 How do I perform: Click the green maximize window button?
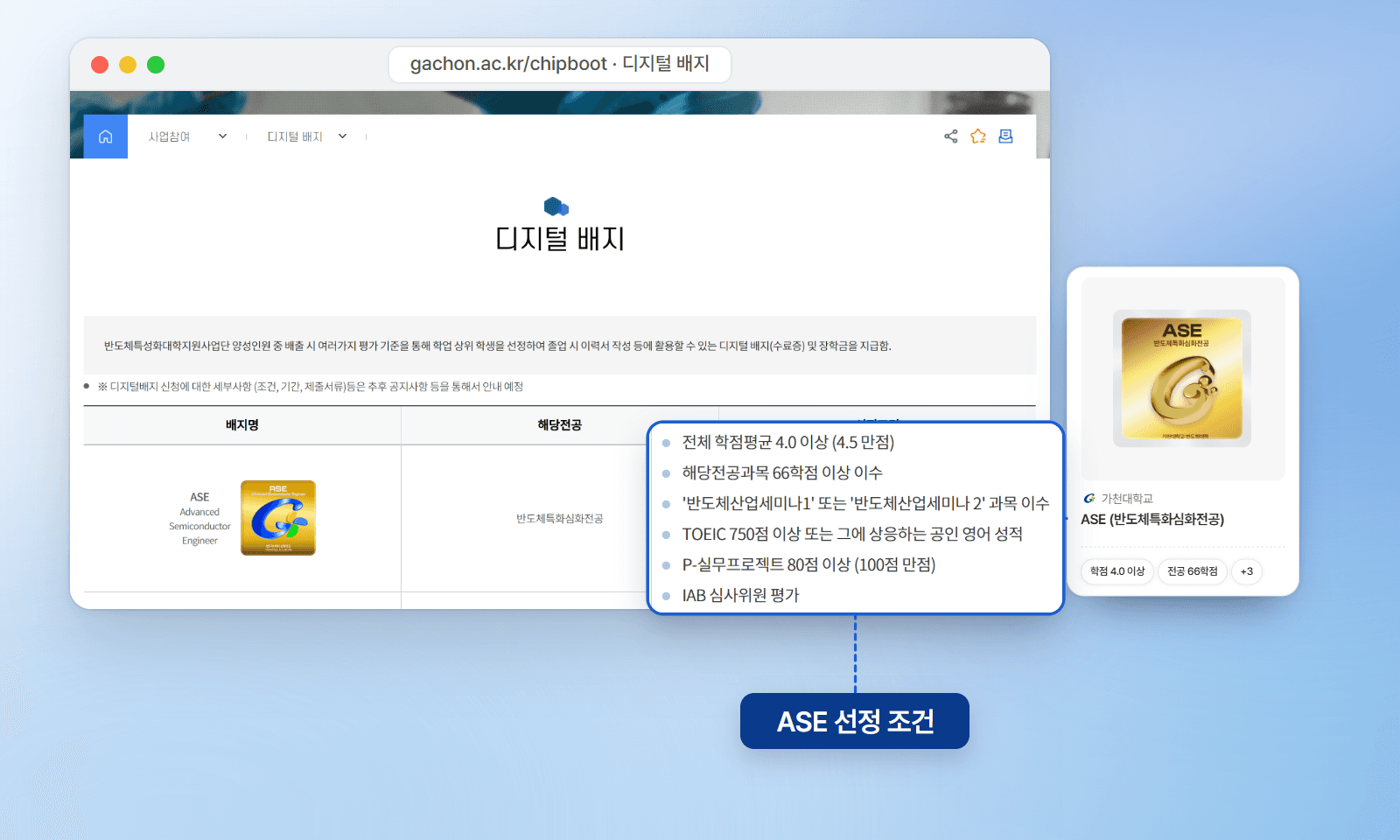156,65
